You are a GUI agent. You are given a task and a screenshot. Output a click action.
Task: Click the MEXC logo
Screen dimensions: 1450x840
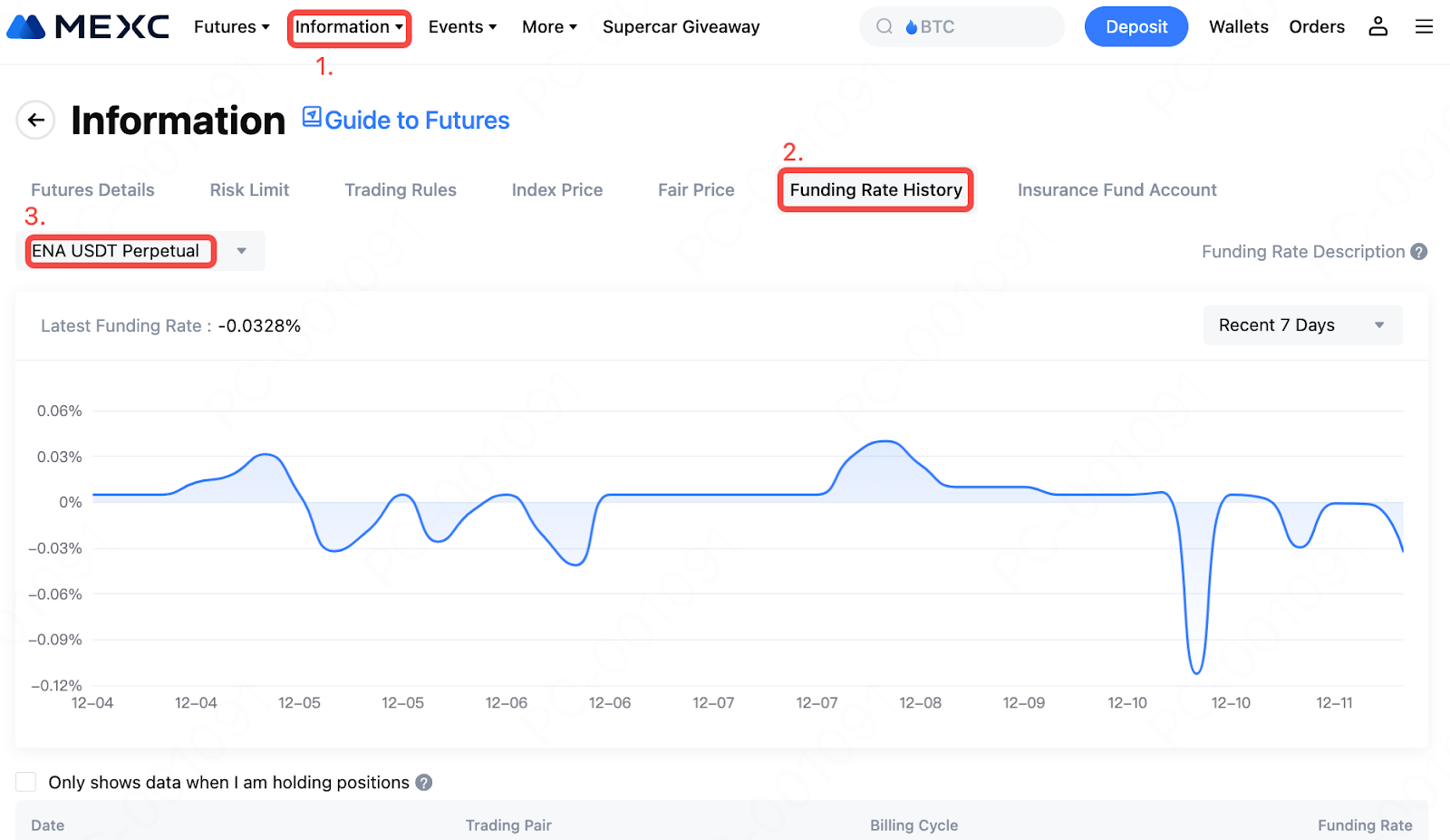[x=88, y=27]
